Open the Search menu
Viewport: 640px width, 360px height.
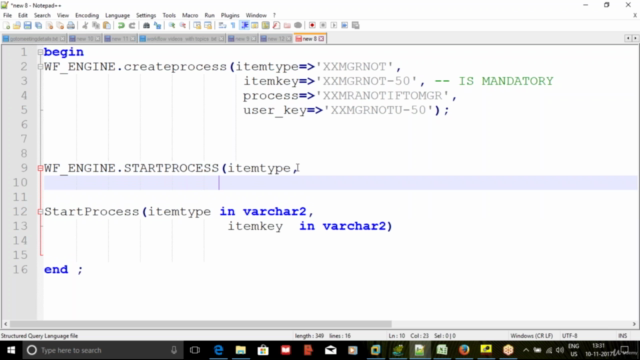42,15
